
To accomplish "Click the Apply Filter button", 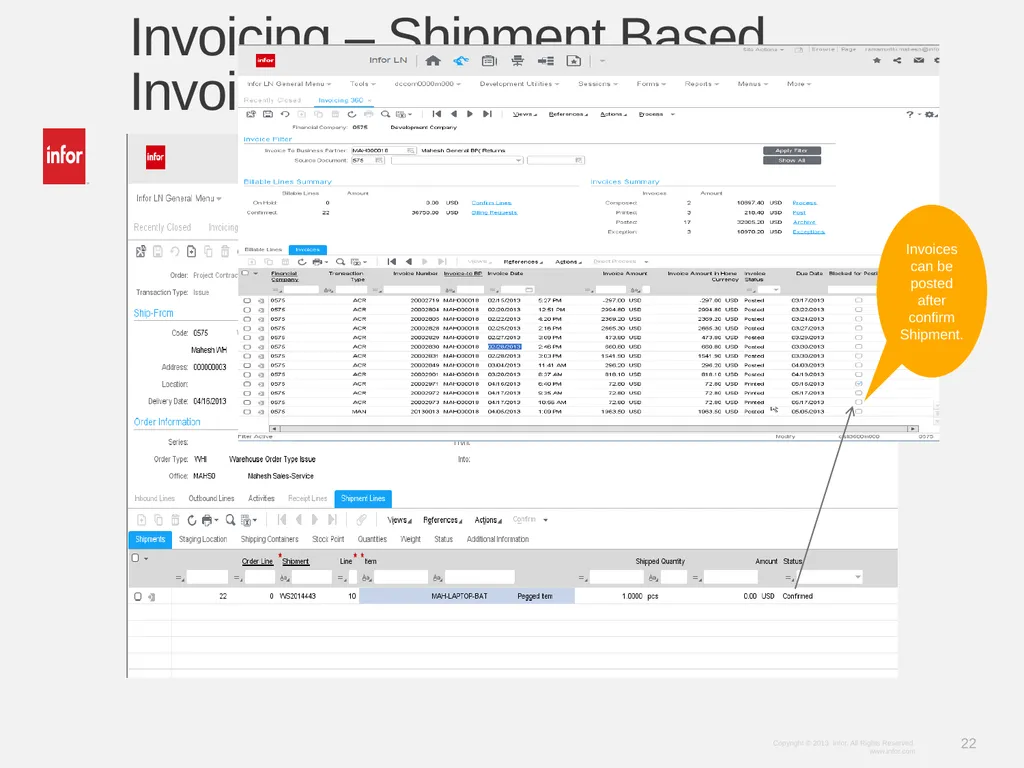I will [x=792, y=151].
